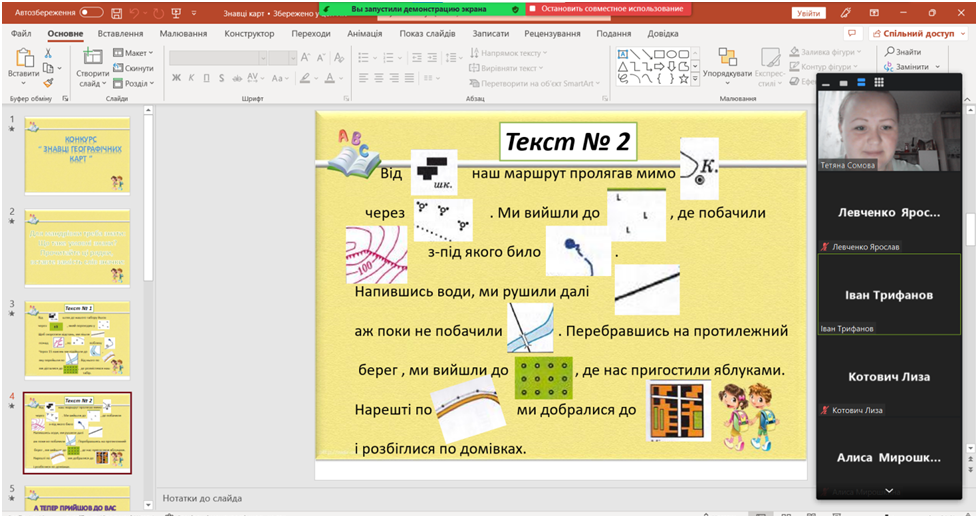
Task: Open the text highlight color picker
Action: coord(307,78)
